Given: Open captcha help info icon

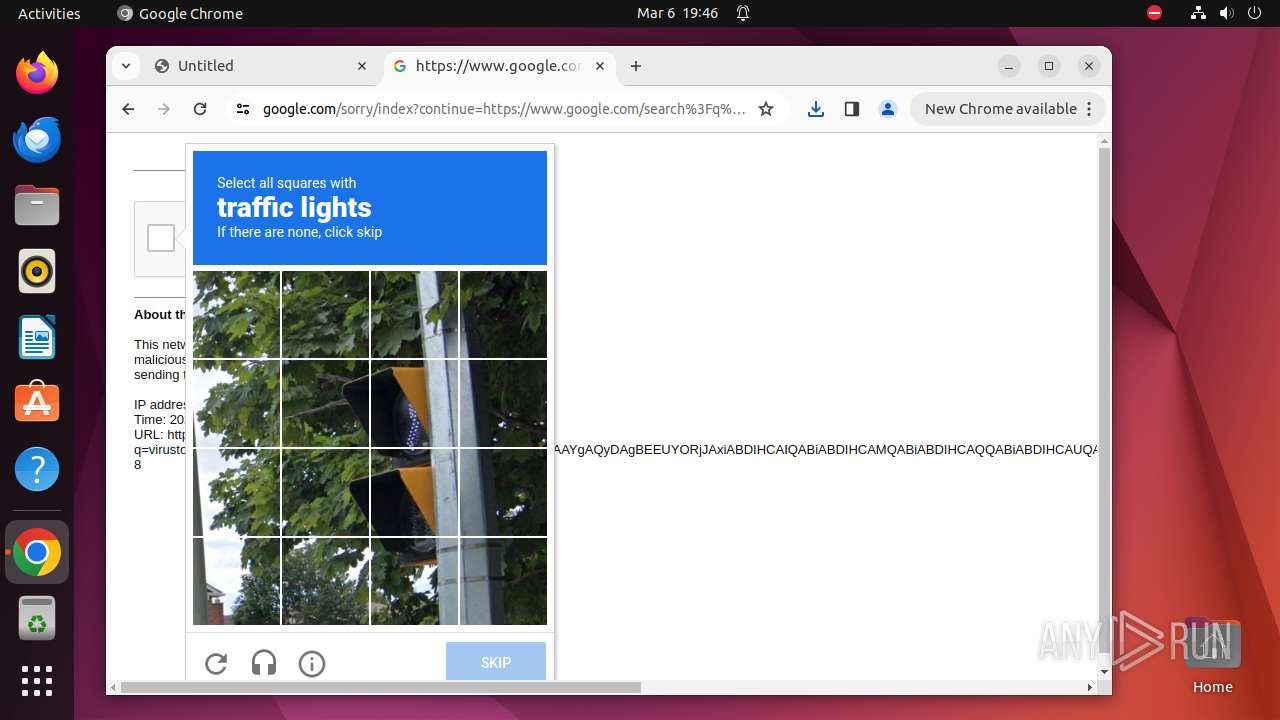Looking at the screenshot, I should 312,663.
